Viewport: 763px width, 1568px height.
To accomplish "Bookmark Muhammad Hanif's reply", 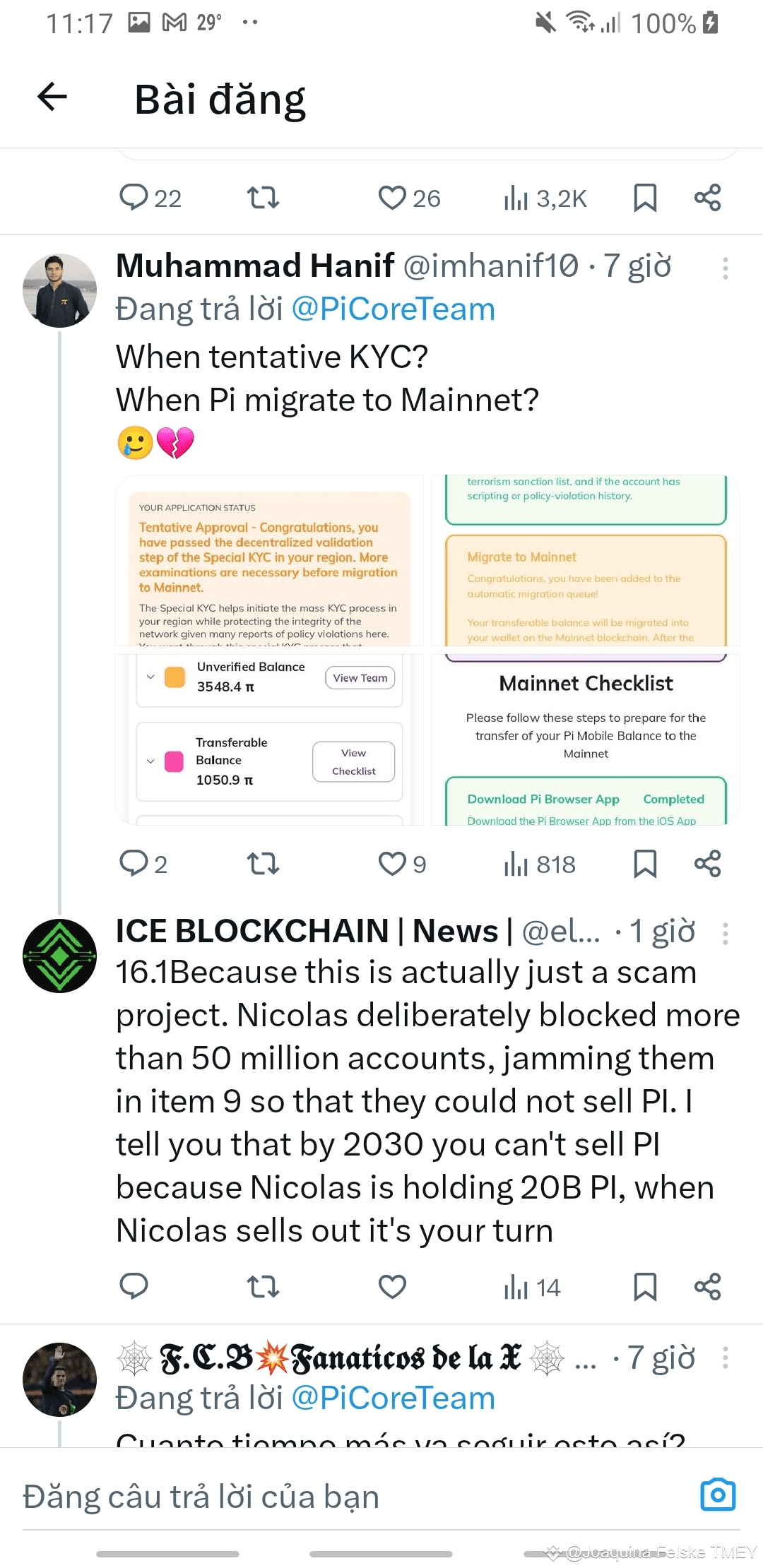I will pyautogui.click(x=645, y=864).
